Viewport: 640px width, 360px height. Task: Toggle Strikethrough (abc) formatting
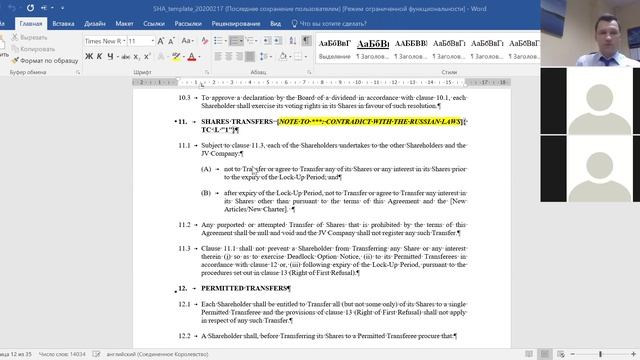point(125,57)
